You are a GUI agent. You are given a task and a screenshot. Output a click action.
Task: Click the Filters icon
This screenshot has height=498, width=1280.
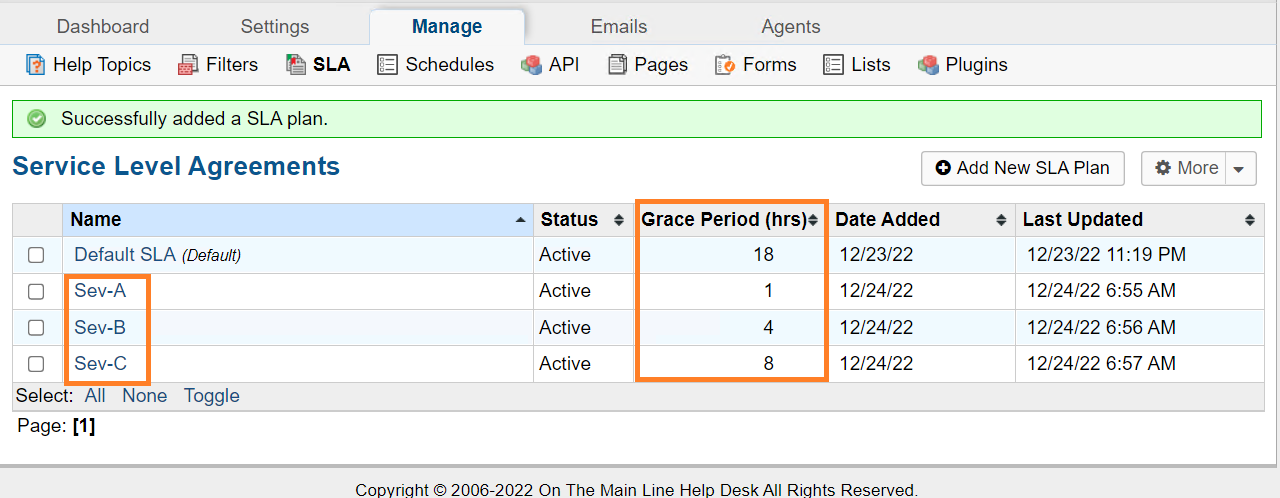click(x=188, y=65)
